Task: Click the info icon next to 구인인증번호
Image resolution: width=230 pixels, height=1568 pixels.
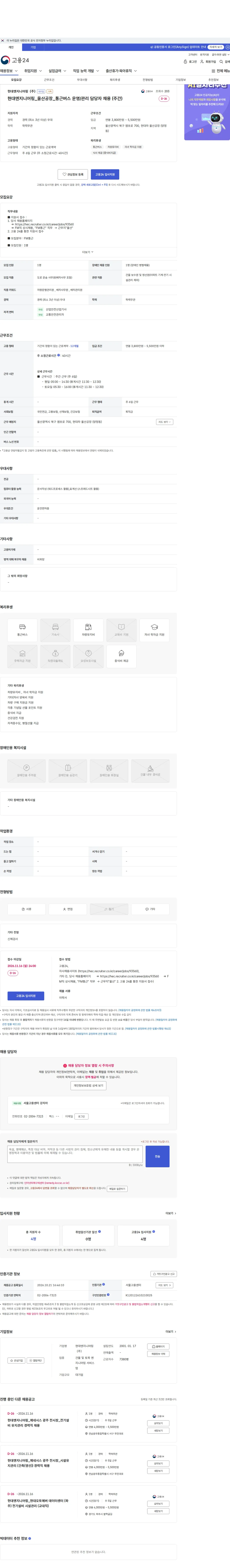Action: (108, 1295)
